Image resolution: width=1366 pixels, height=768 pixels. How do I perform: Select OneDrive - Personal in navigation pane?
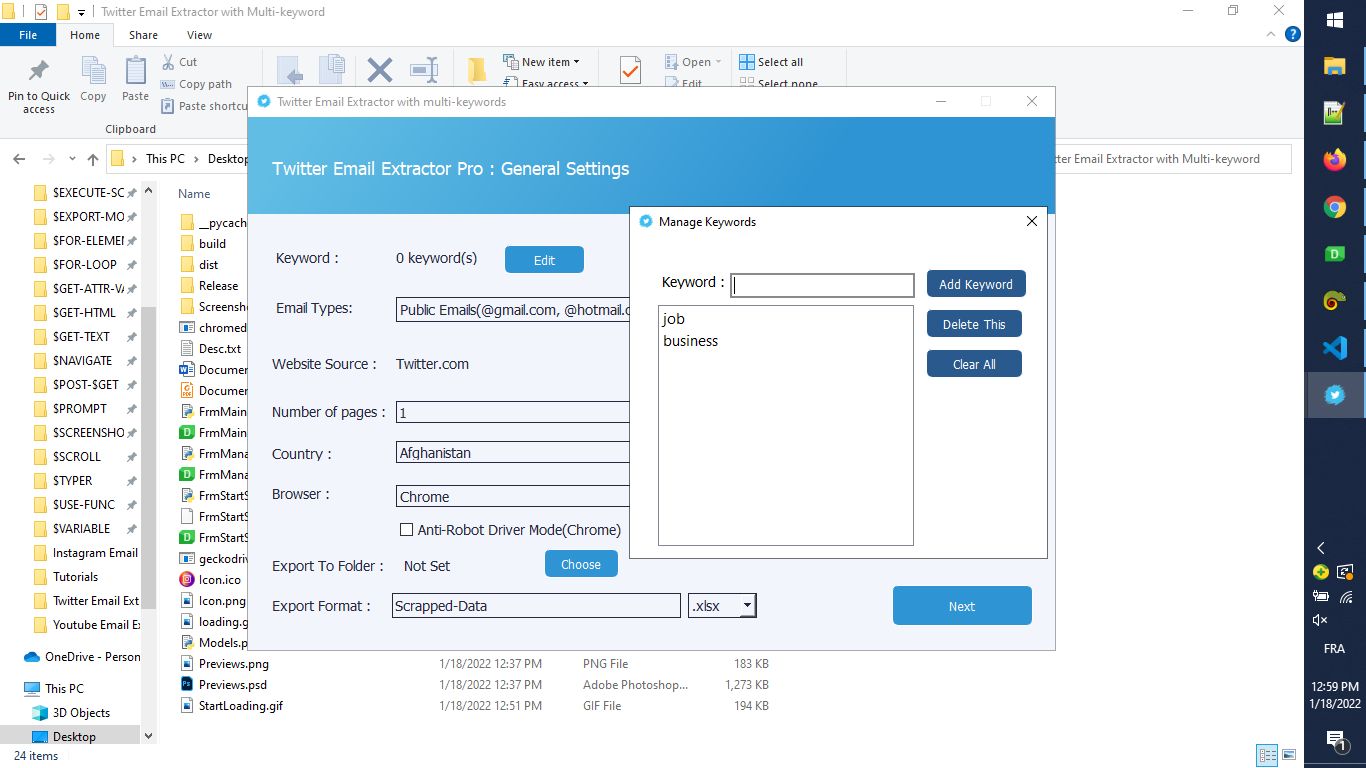click(x=82, y=657)
